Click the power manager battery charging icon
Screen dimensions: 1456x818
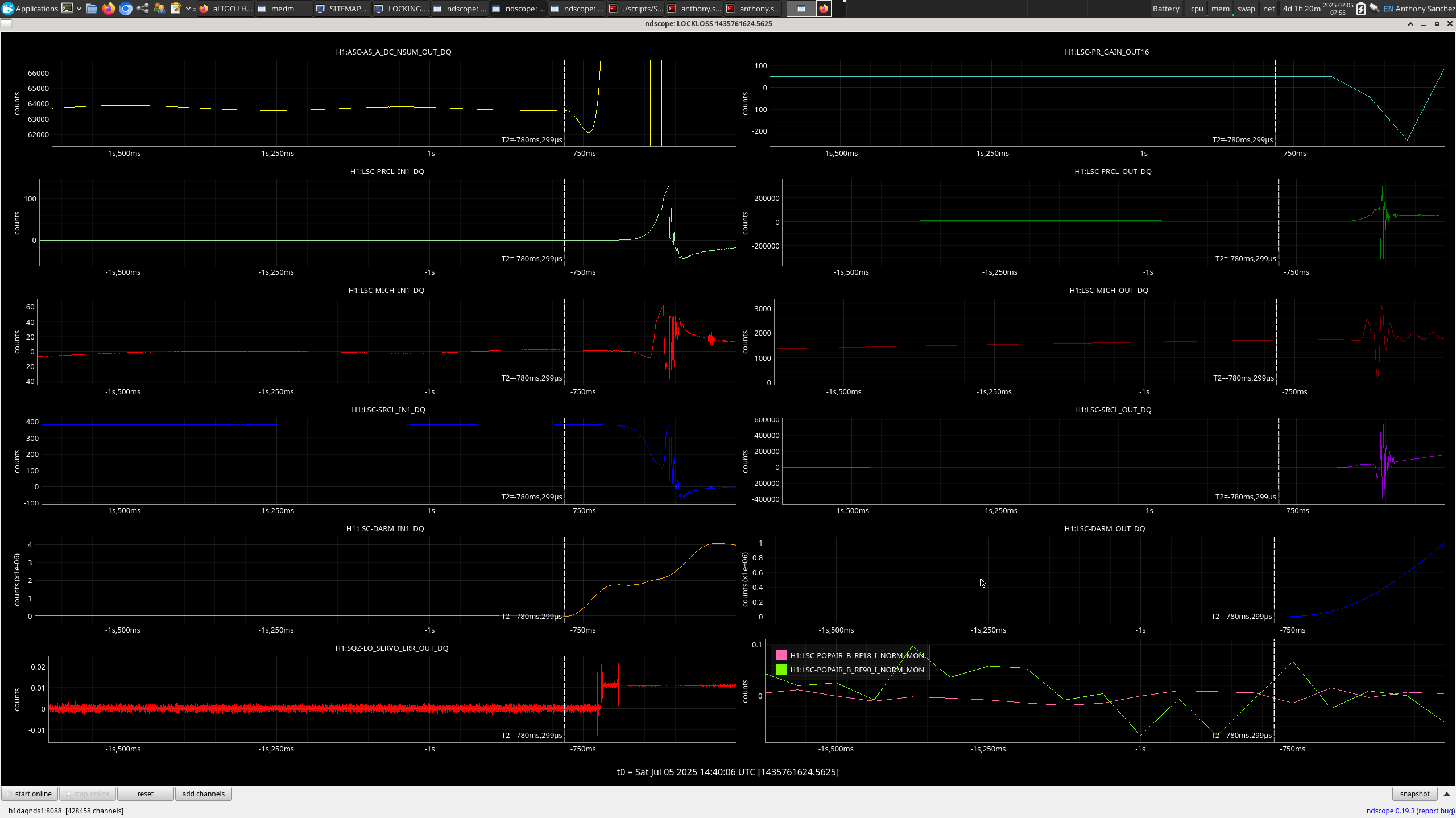[x=1360, y=9]
